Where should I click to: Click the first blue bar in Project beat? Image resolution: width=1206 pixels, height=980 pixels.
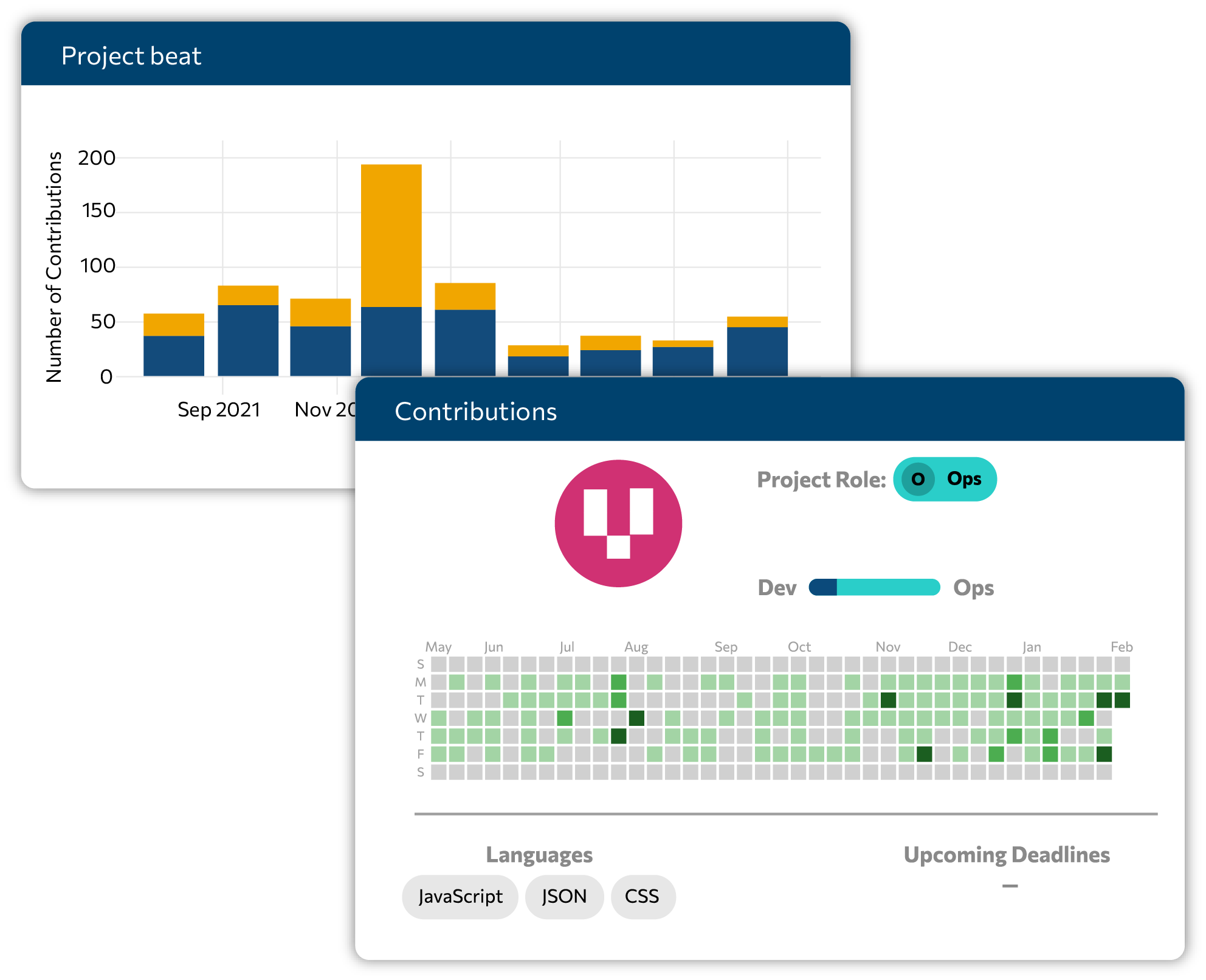coord(174,356)
